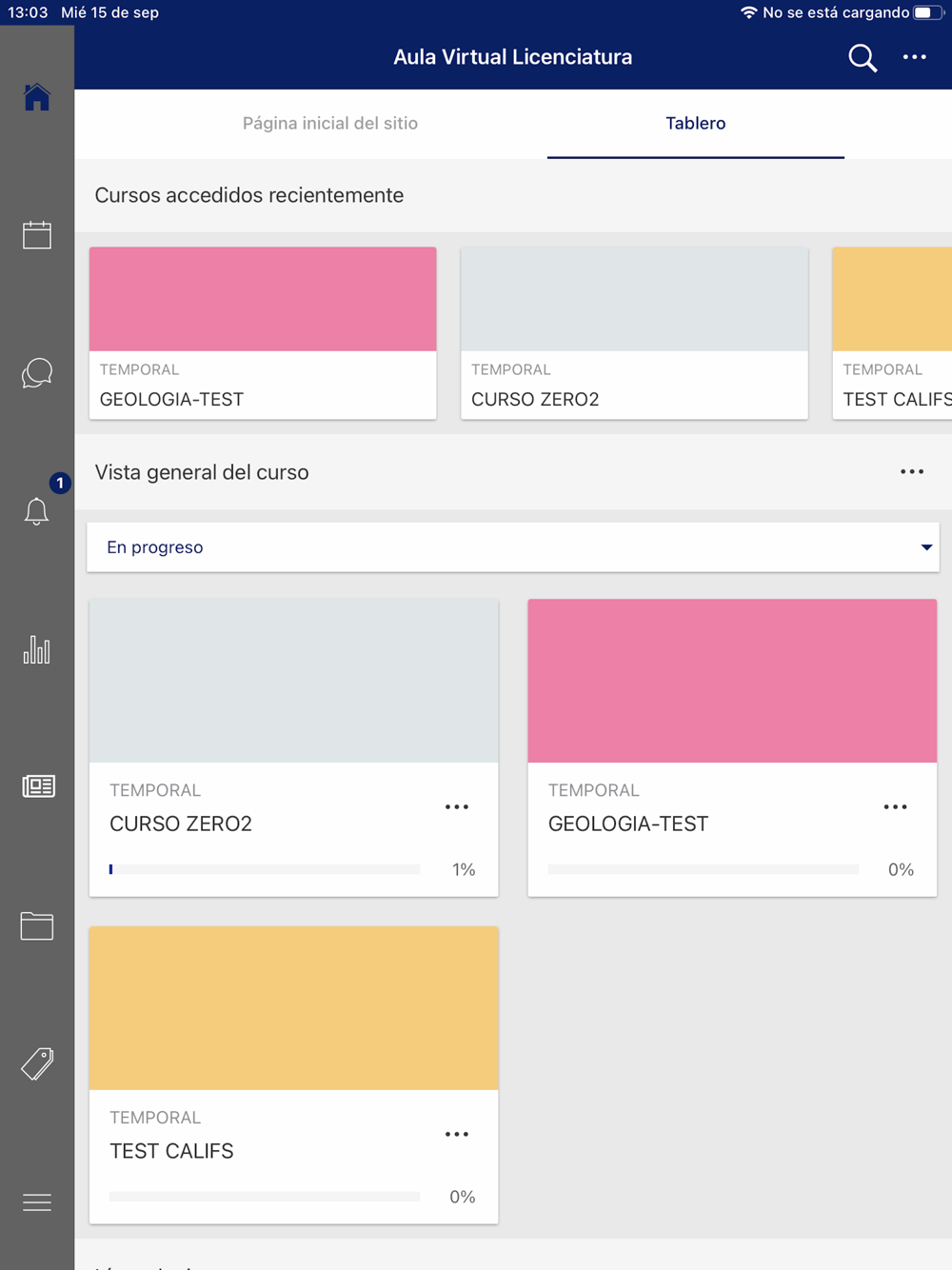Open files folder icon in sidebar
Image resolution: width=952 pixels, height=1270 pixels.
(37, 925)
